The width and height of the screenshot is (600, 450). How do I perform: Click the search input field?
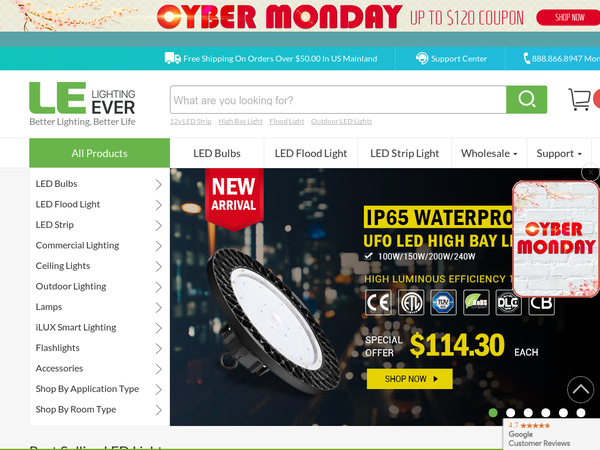pos(338,99)
